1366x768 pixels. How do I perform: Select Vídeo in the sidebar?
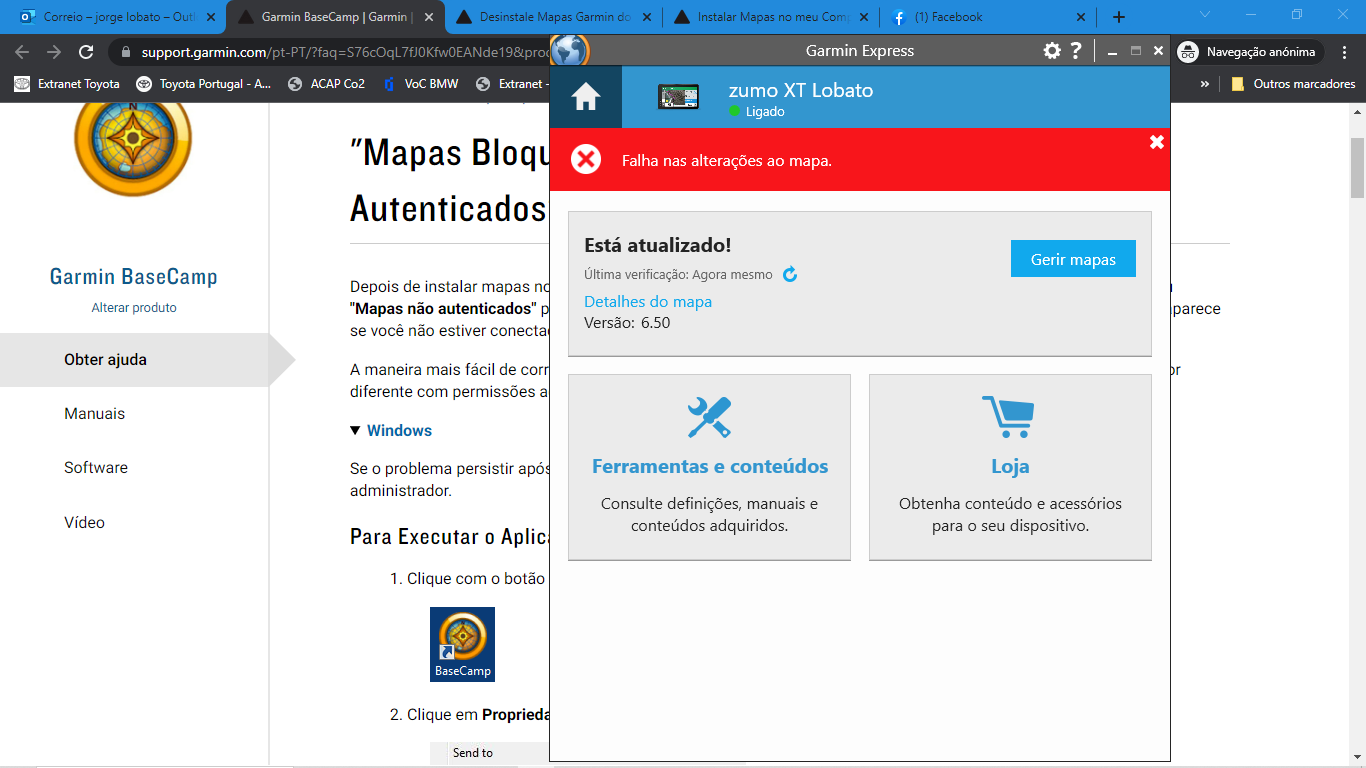tap(84, 522)
